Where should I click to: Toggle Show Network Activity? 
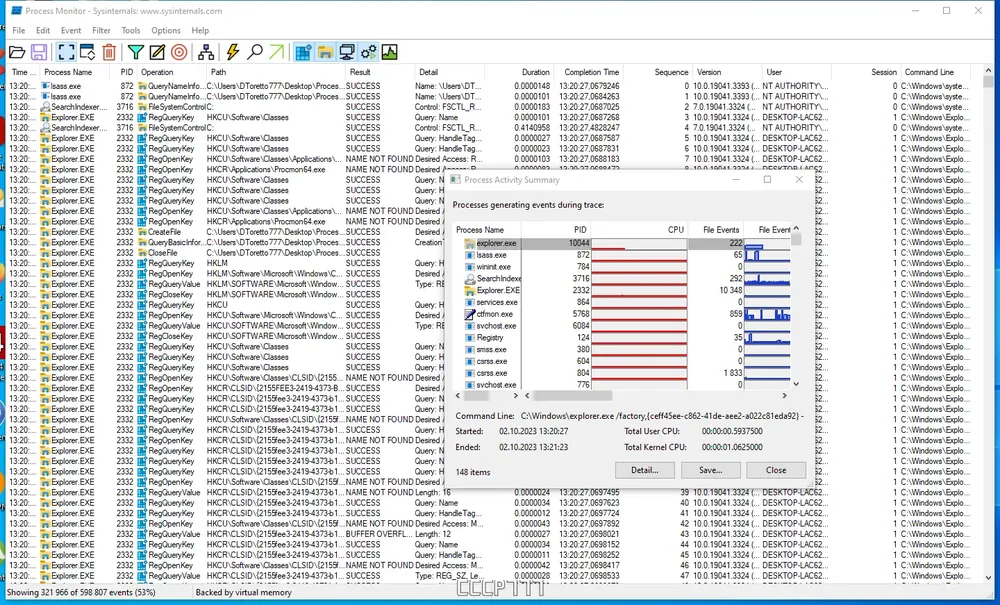pos(347,52)
